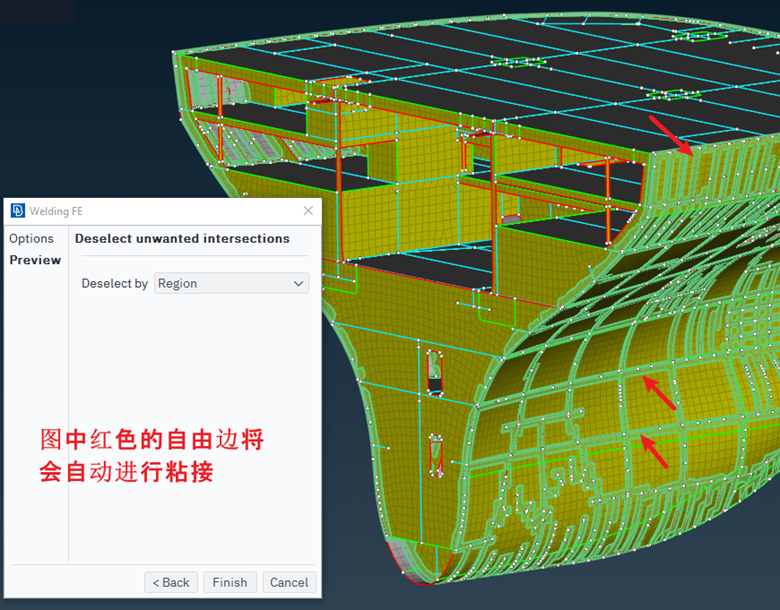Click the red Chinese annotation text
This screenshot has width=780, height=610.
151,455
